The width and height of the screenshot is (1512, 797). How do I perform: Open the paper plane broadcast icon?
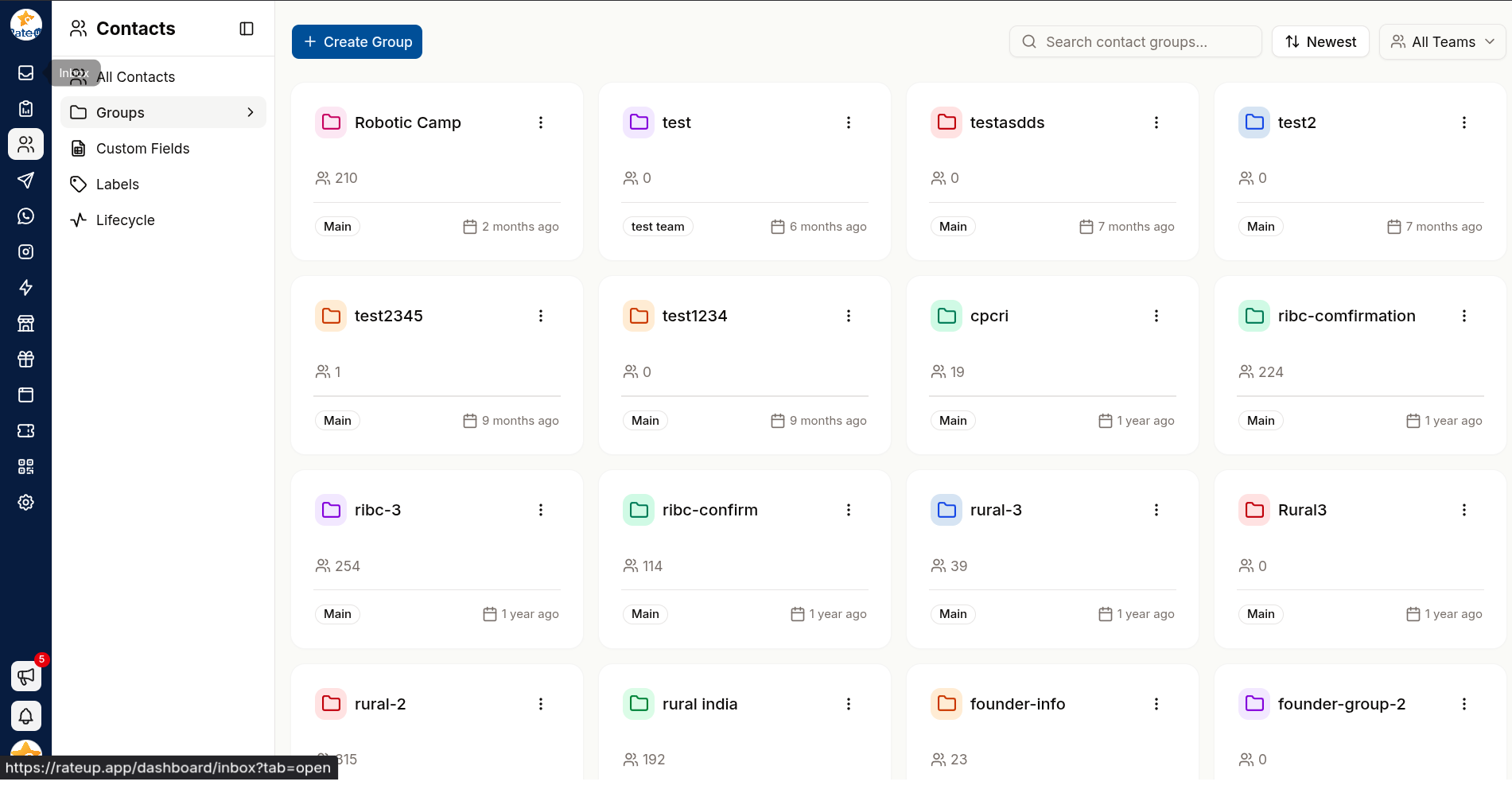[25, 180]
